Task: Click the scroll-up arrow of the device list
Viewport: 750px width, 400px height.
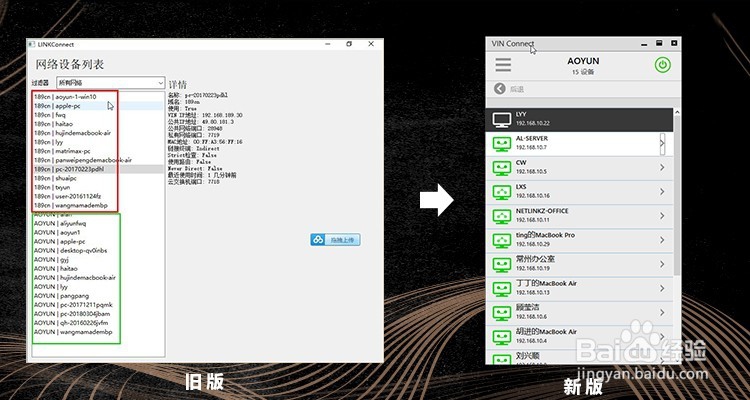Action: [x=677, y=112]
